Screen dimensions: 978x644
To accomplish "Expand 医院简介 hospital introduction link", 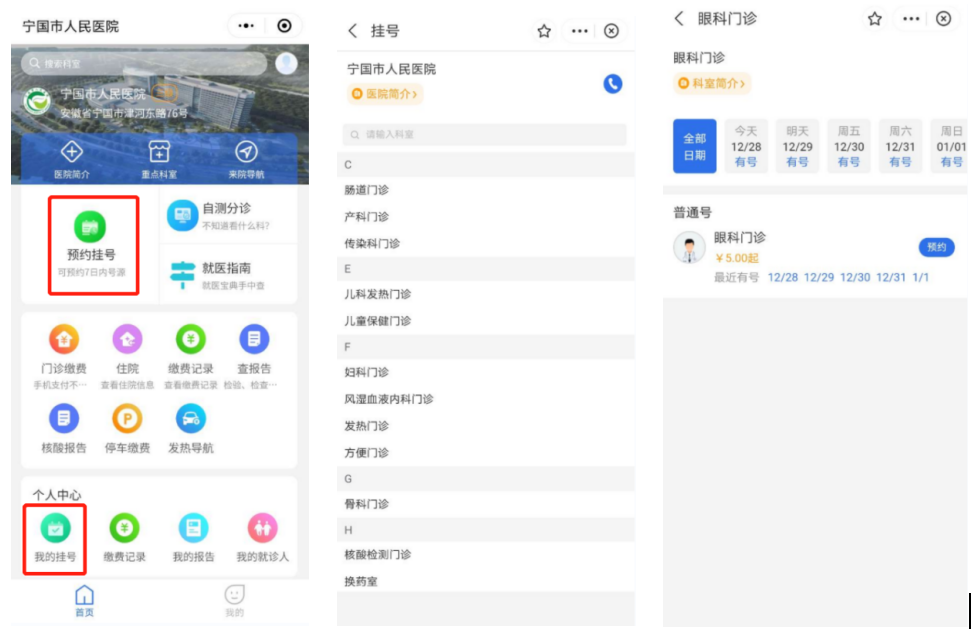I will click(x=385, y=94).
